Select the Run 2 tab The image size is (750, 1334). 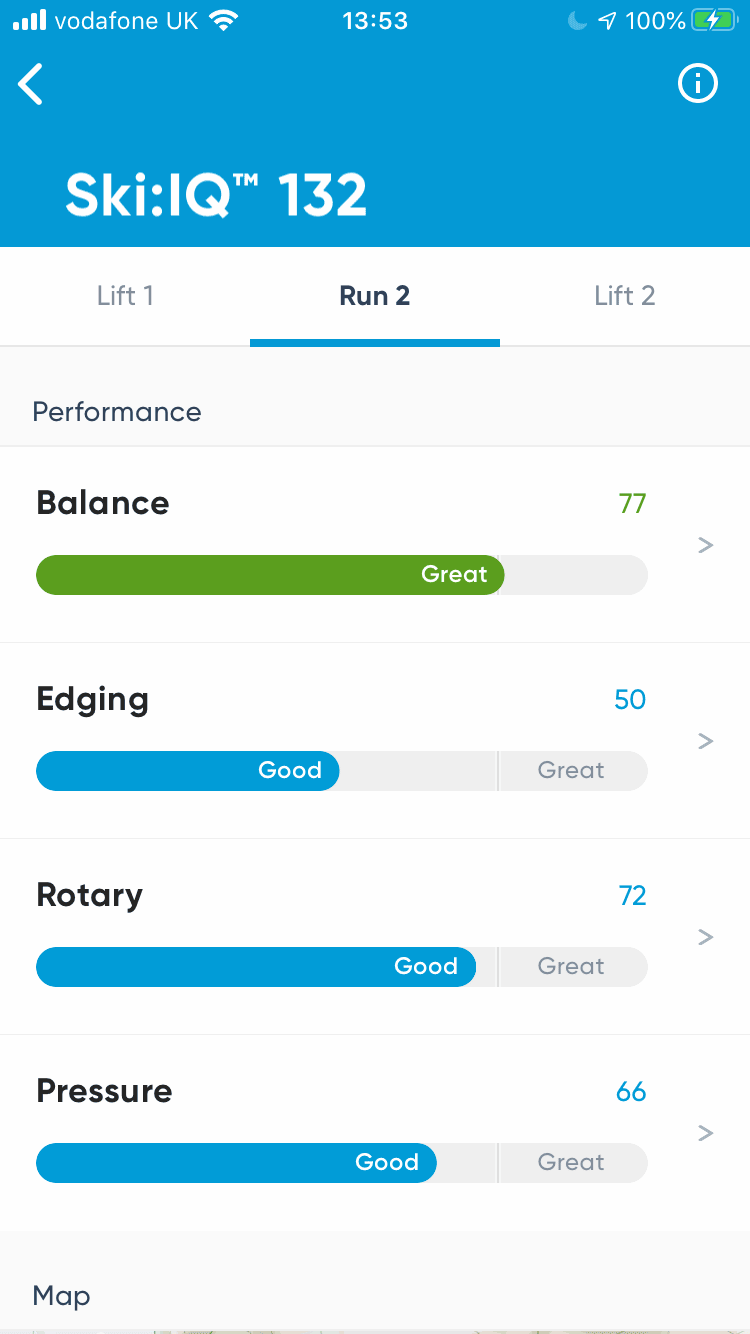[375, 296]
